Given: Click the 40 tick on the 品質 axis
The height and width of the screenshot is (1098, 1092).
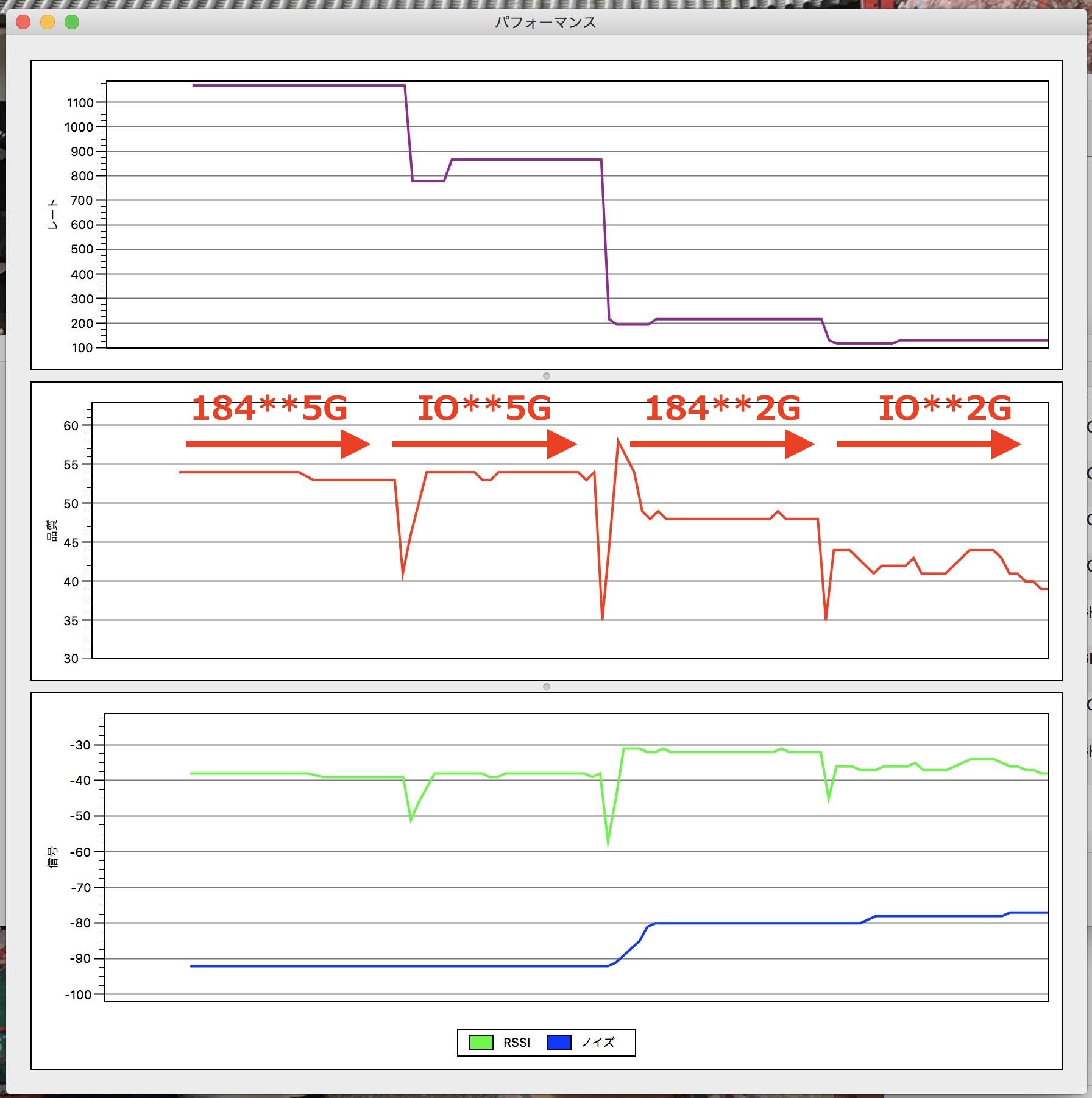Looking at the screenshot, I should pos(71,582).
